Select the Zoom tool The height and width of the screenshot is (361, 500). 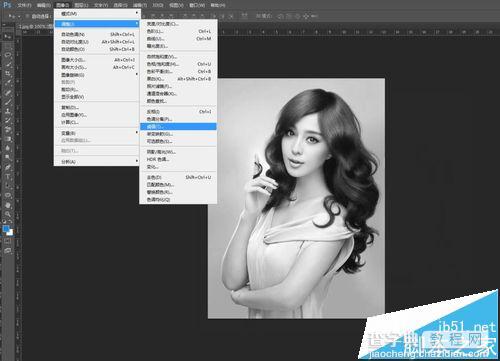click(x=8, y=214)
